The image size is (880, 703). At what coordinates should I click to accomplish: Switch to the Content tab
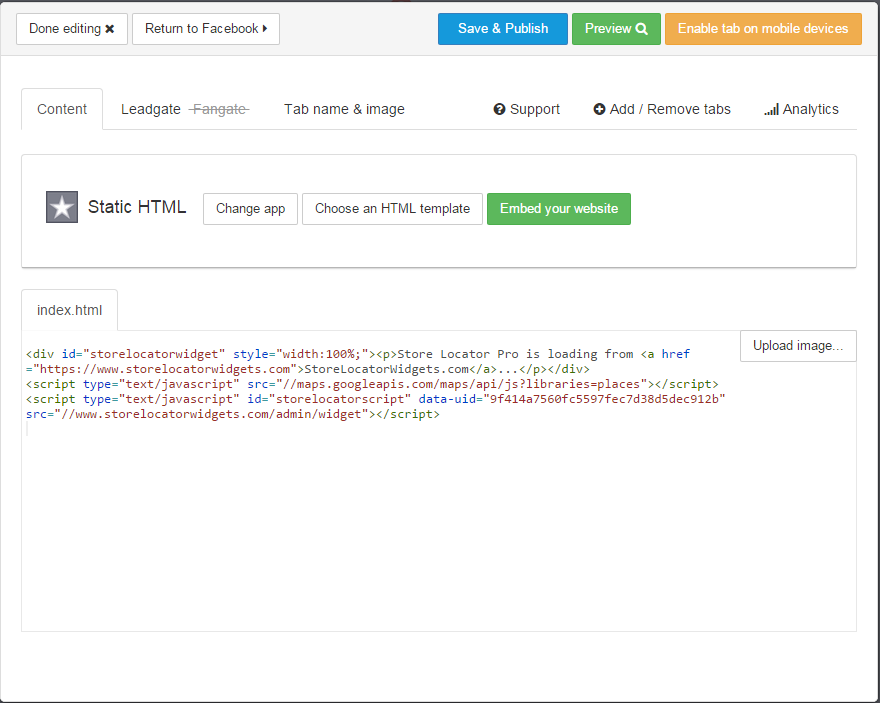tap(62, 109)
